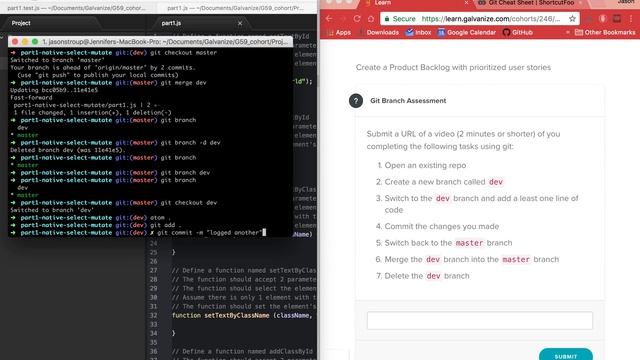
Task: Click "function setTextByClassName" code line
Action: 242,316
